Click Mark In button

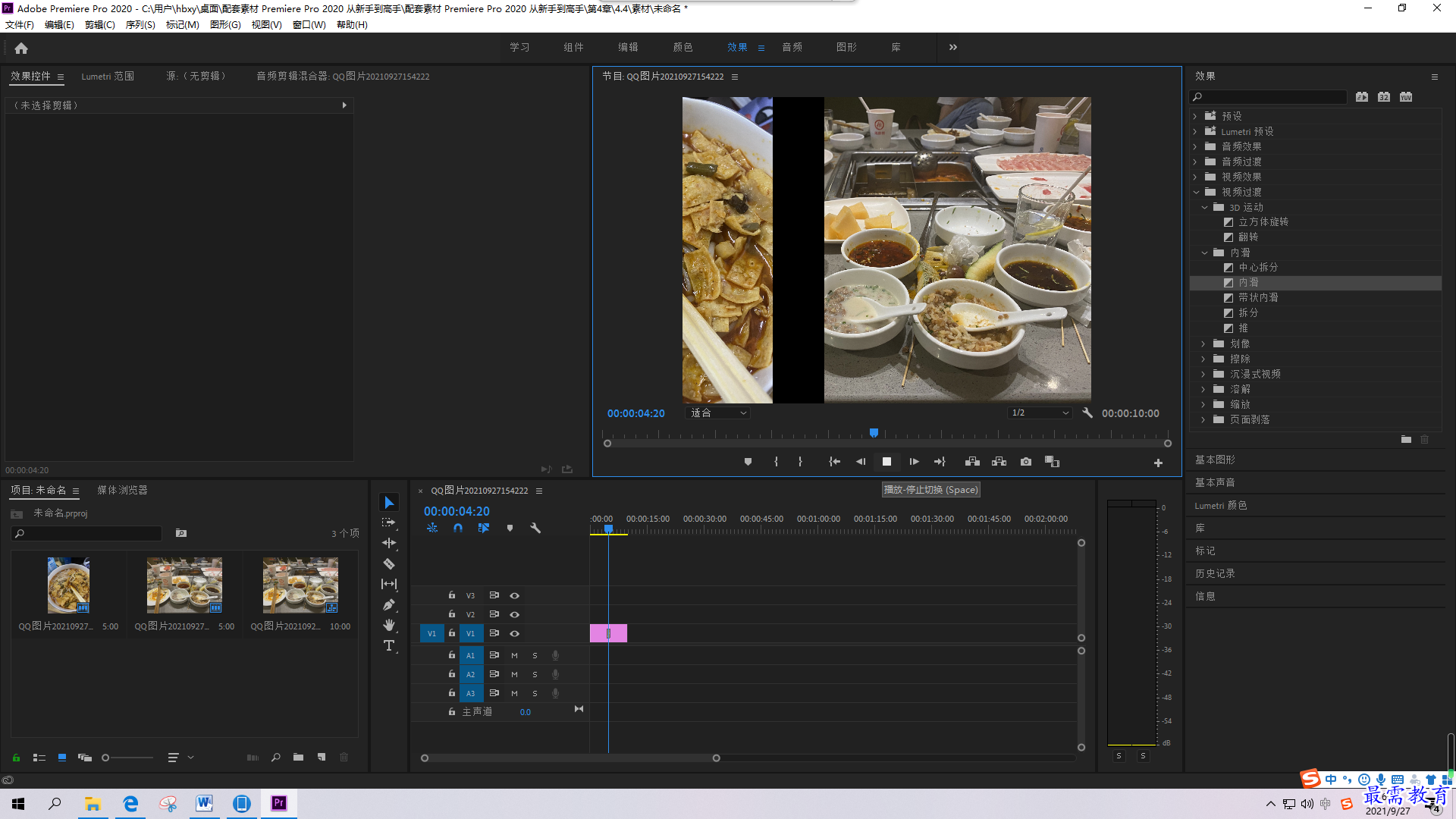pyautogui.click(x=776, y=462)
